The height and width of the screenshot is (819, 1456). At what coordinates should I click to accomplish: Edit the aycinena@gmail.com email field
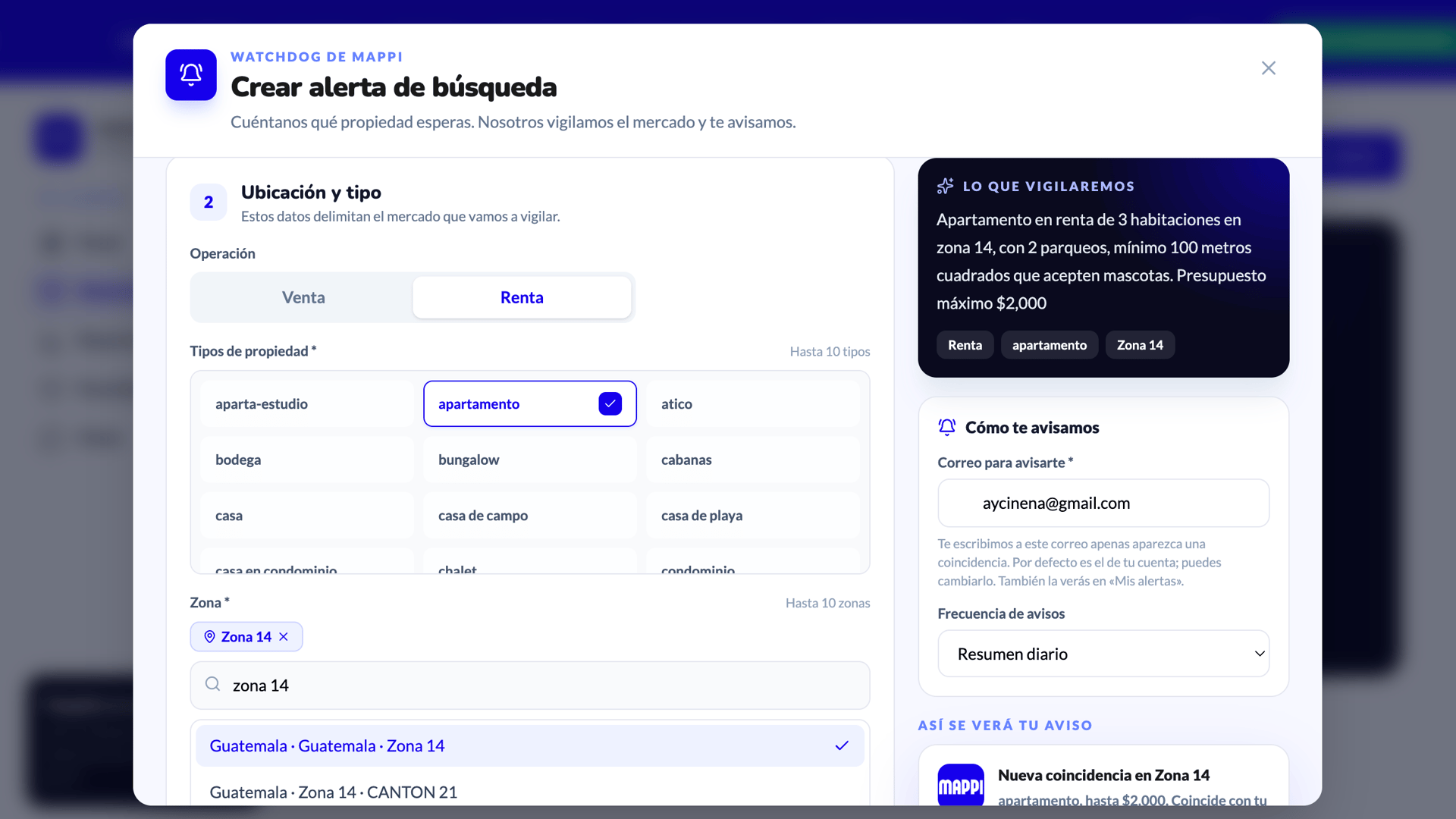1103,503
